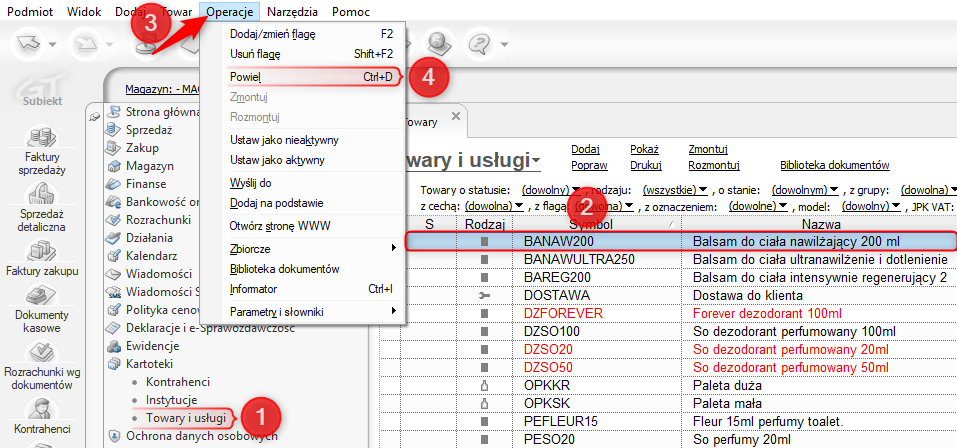Open the back arrow history dropdown

point(53,45)
